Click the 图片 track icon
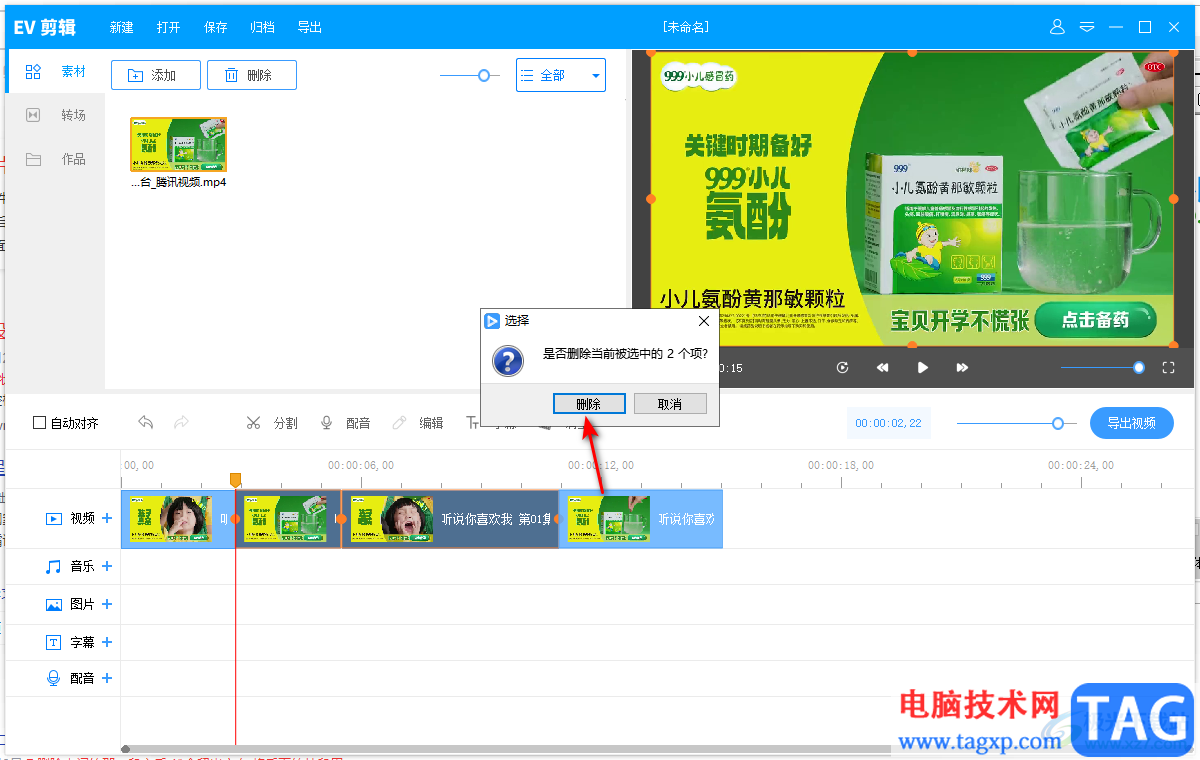Image resolution: width=1200 pixels, height=760 pixels. pos(54,604)
